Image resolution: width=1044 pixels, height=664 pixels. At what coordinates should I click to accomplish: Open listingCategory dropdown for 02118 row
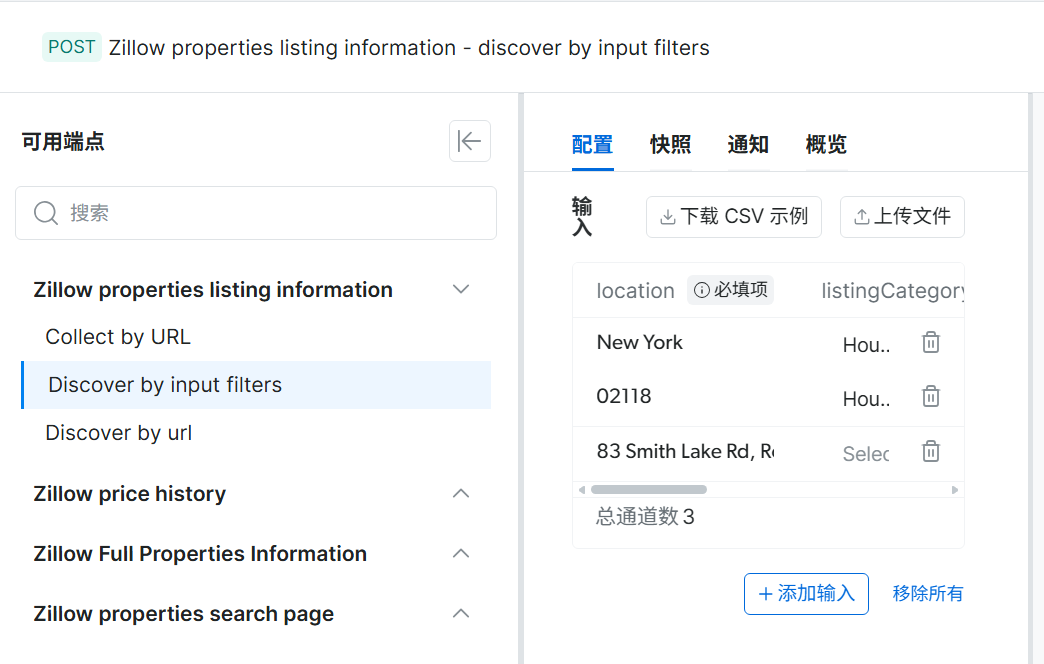tap(866, 399)
